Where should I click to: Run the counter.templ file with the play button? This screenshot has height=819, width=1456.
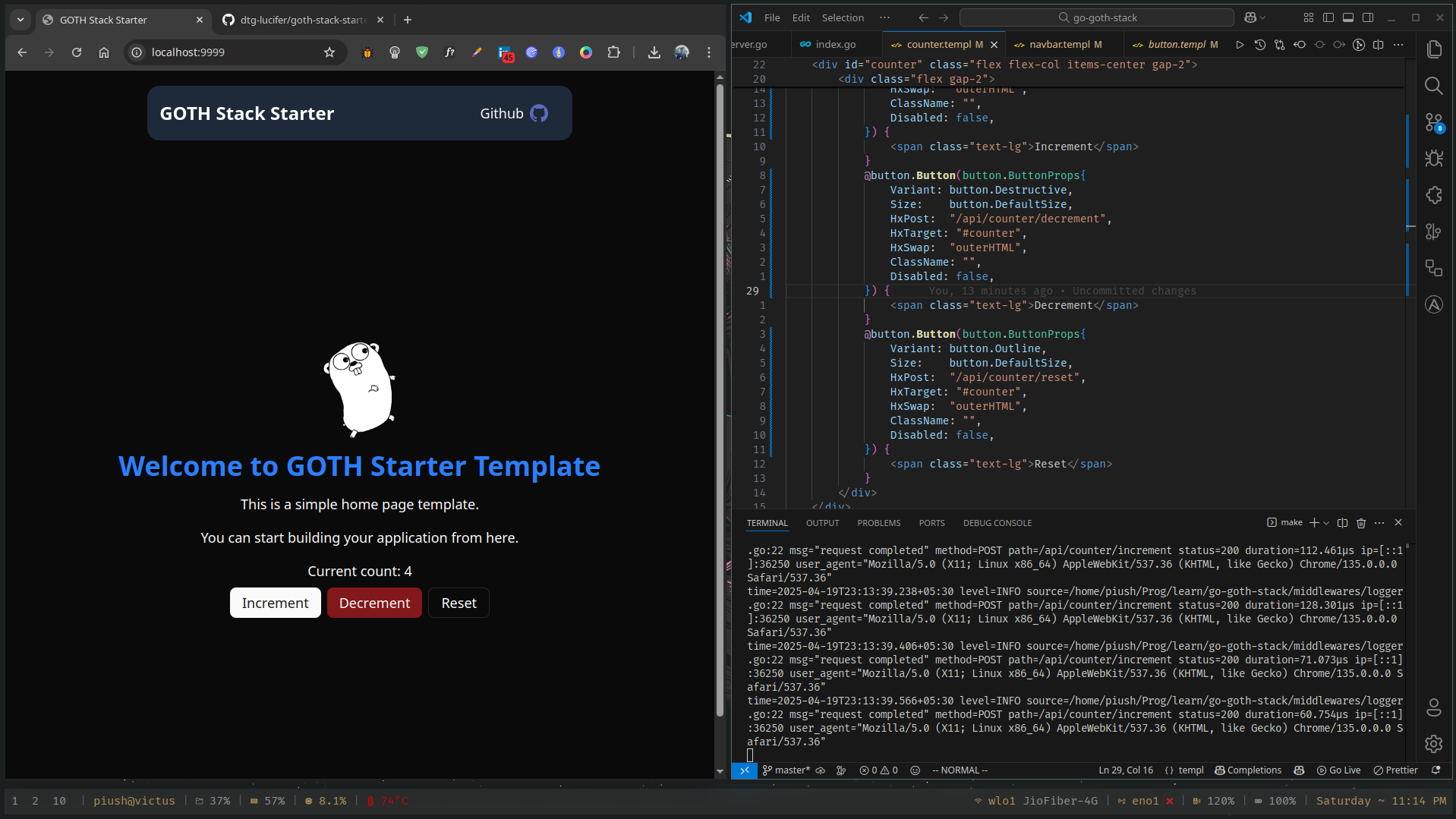(1240, 45)
